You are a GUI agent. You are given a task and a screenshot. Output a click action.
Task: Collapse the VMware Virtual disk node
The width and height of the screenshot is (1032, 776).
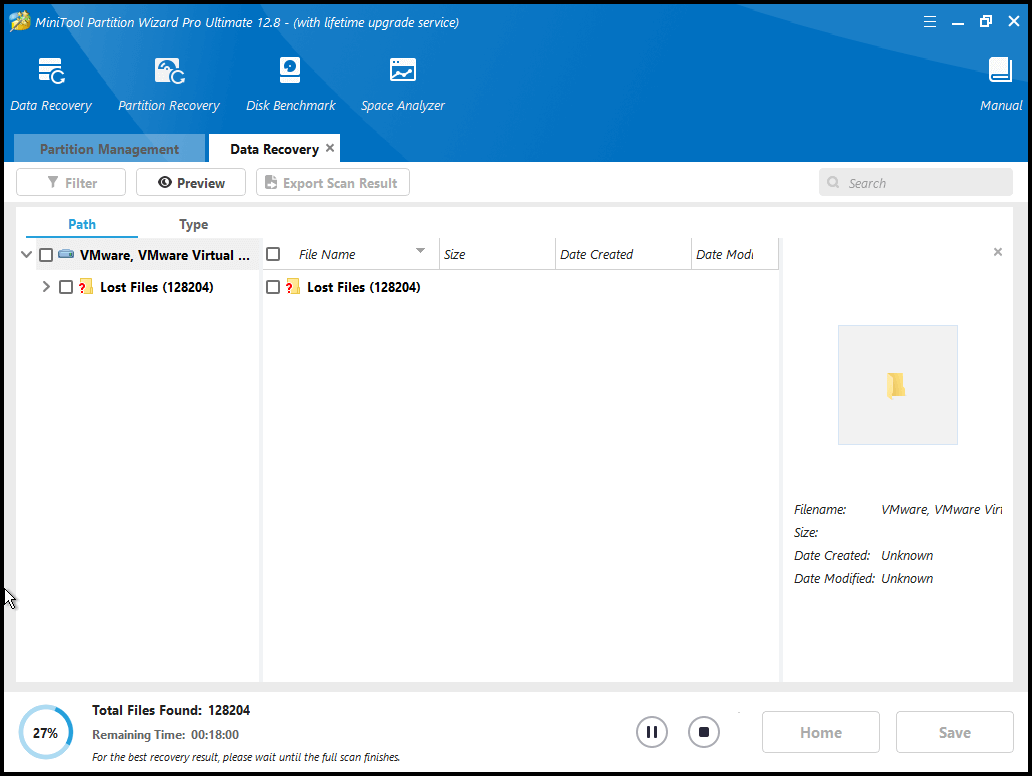[x=26, y=254]
